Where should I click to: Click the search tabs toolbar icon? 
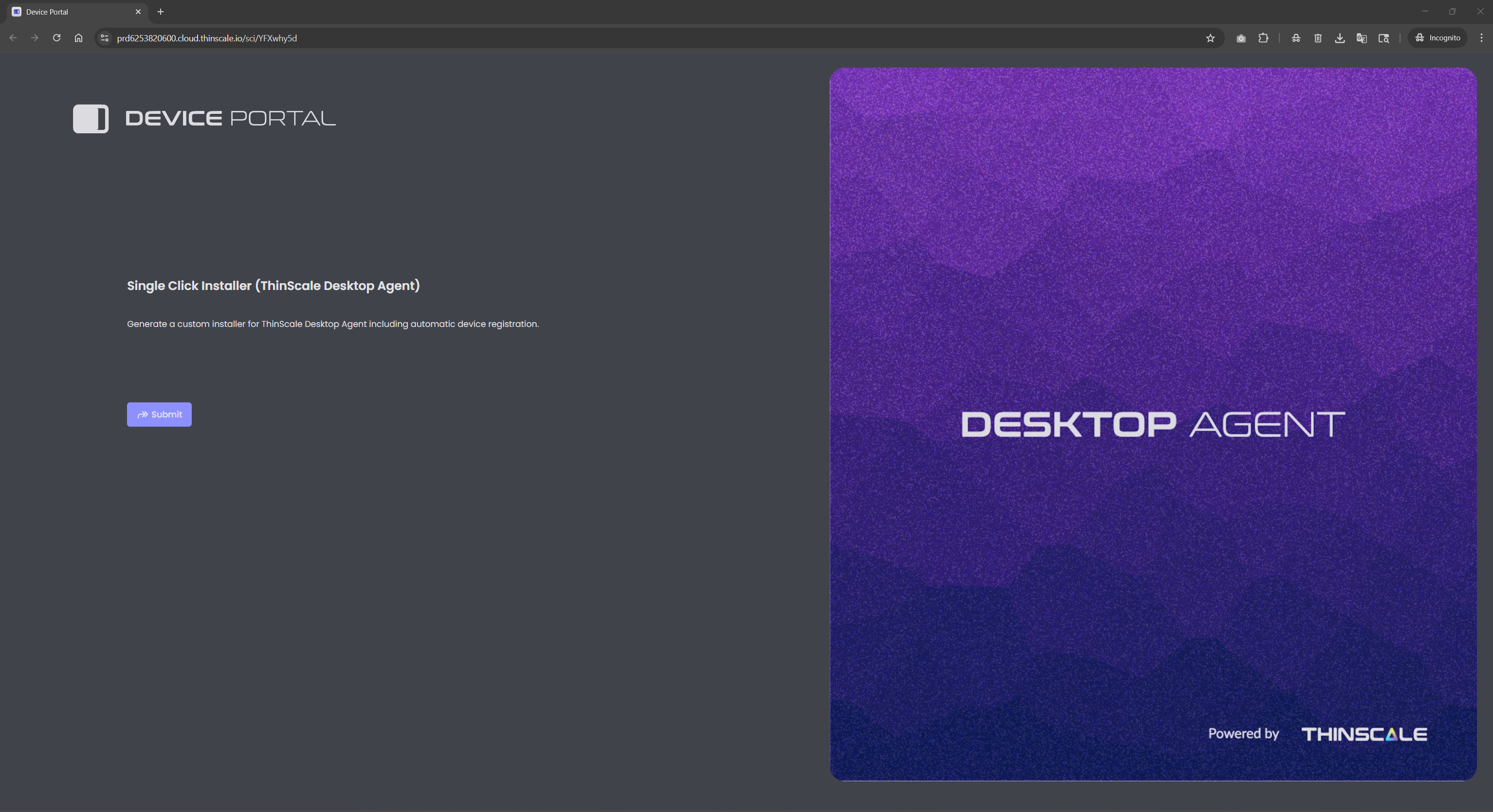pos(1384,38)
